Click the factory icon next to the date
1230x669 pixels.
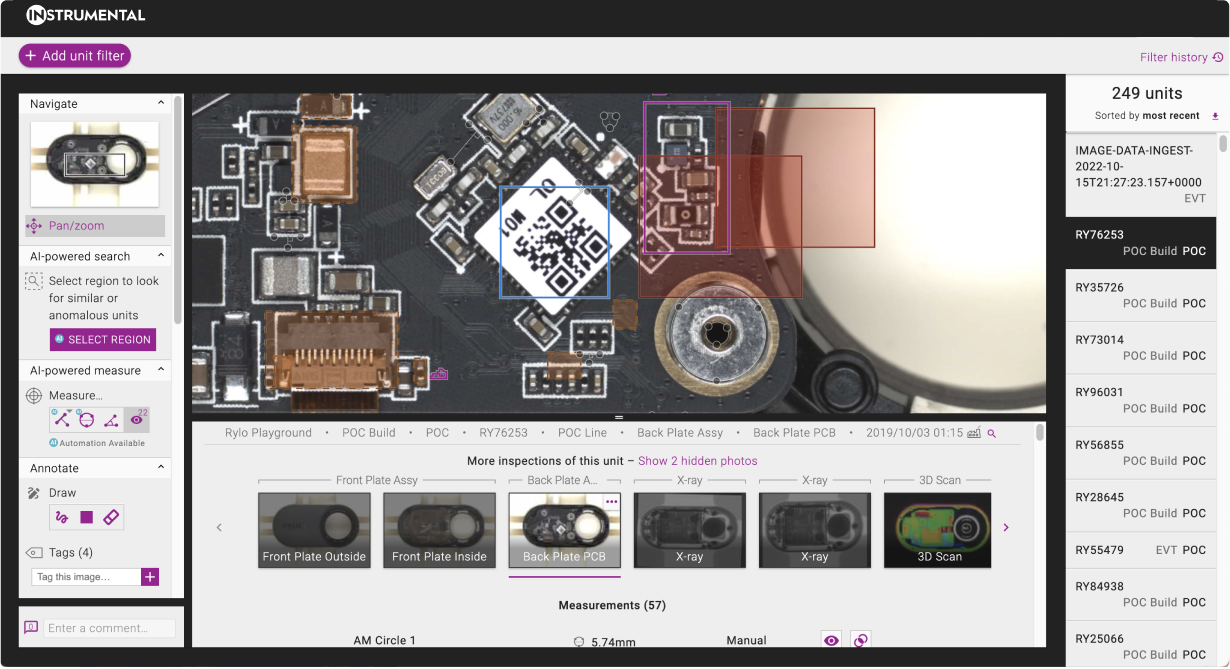[x=974, y=433]
